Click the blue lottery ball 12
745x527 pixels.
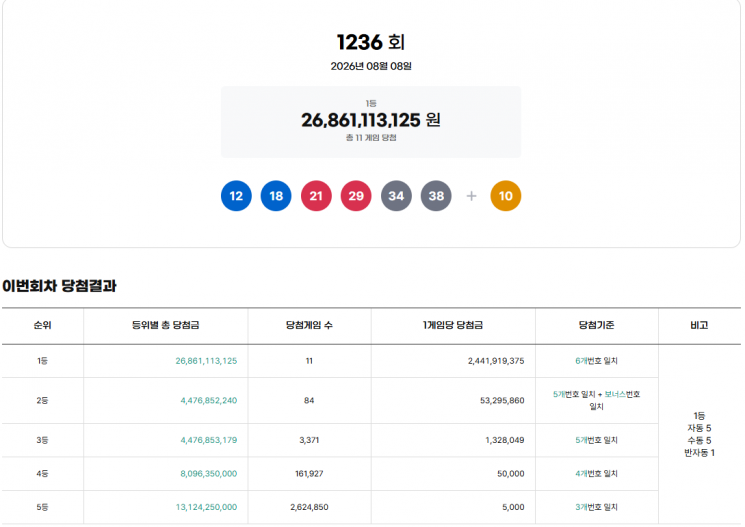236,196
